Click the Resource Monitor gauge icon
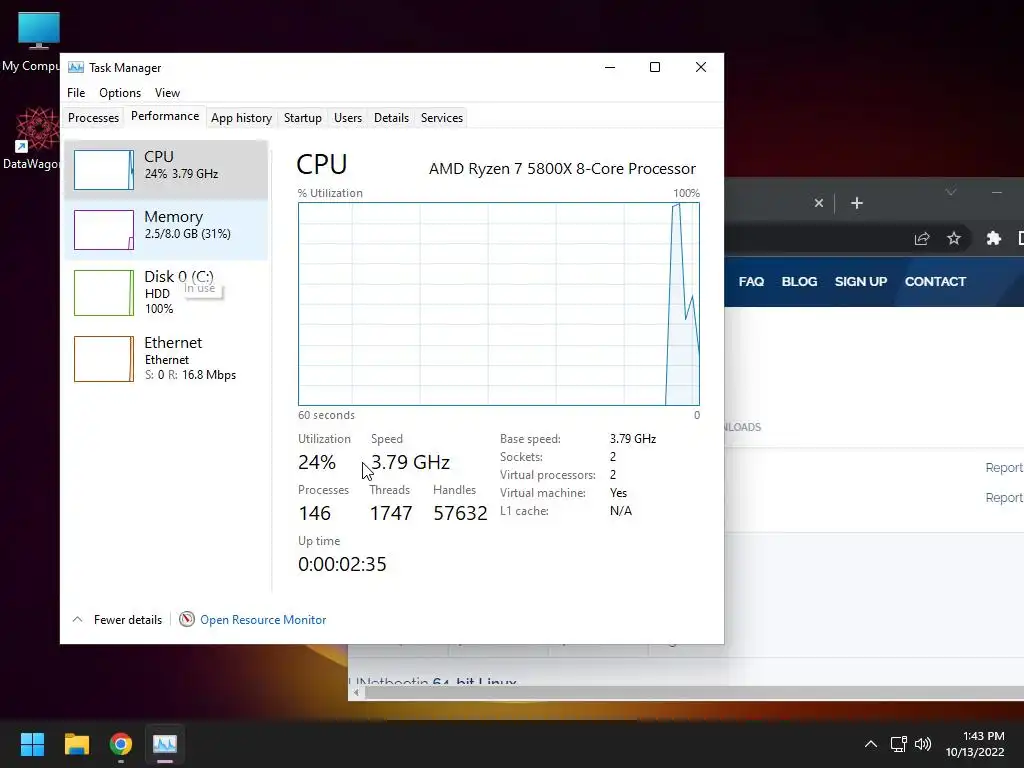Image resolution: width=1024 pixels, height=768 pixels. [x=187, y=619]
